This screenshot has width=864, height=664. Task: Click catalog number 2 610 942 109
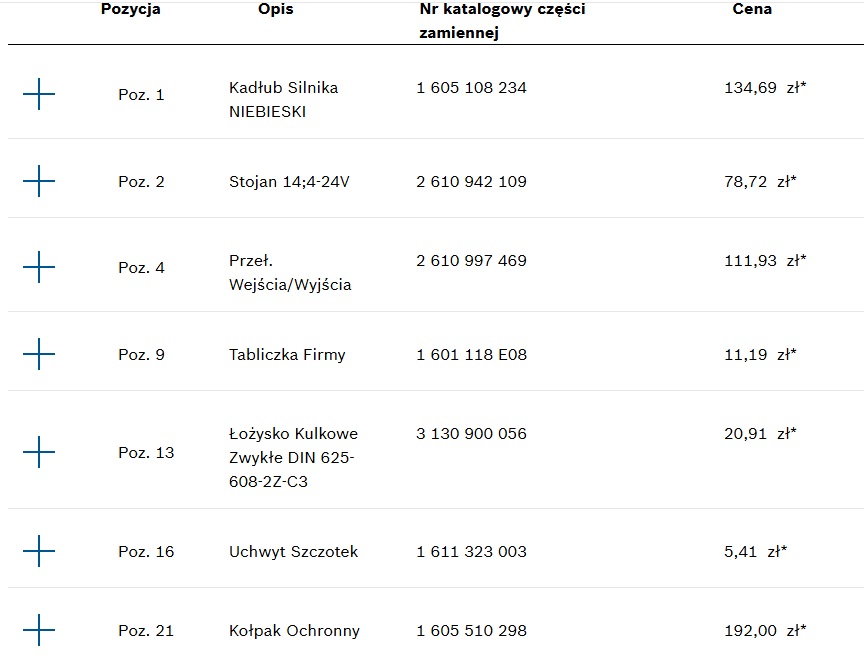(471, 182)
